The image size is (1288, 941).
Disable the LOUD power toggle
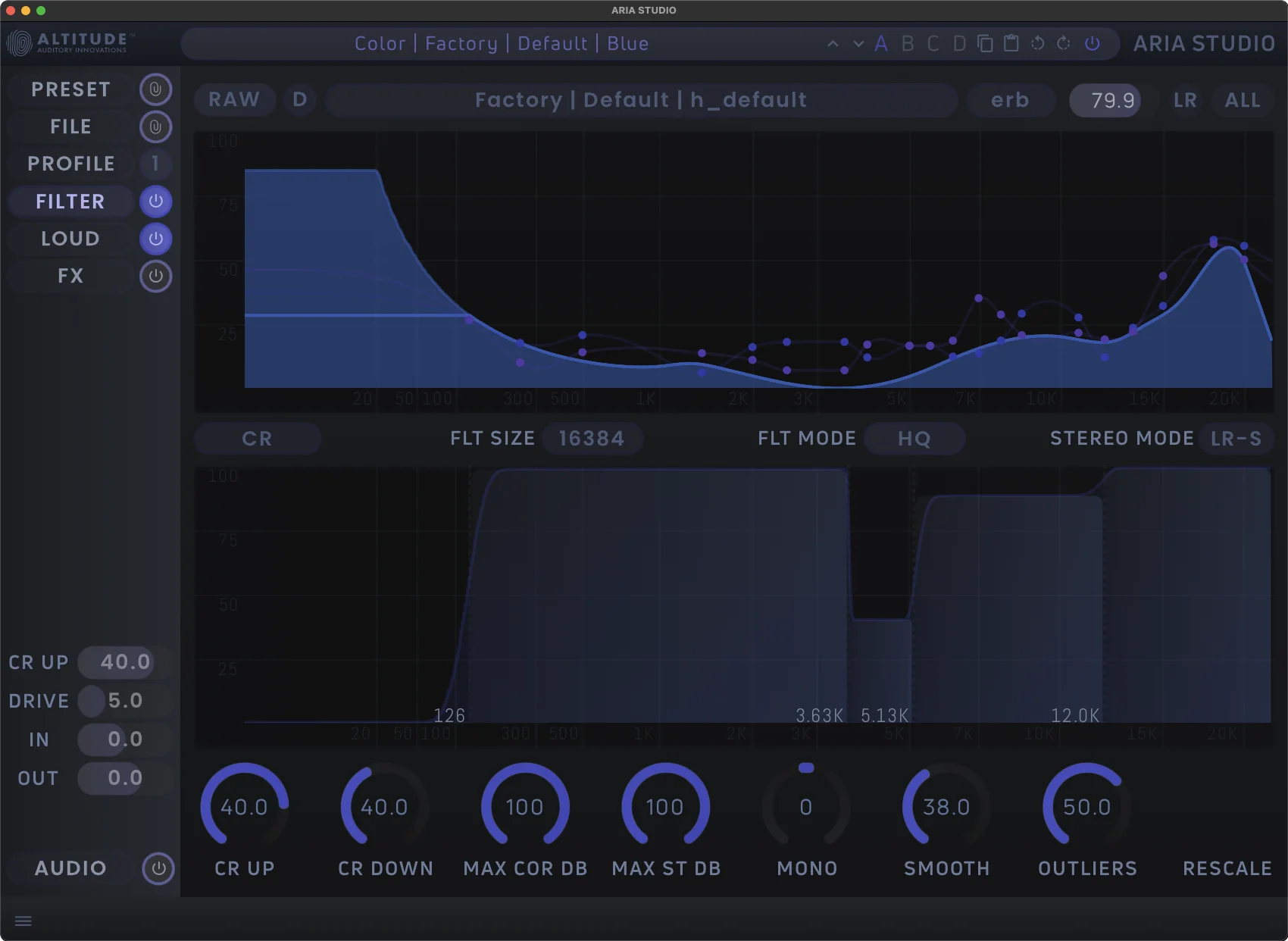155,239
